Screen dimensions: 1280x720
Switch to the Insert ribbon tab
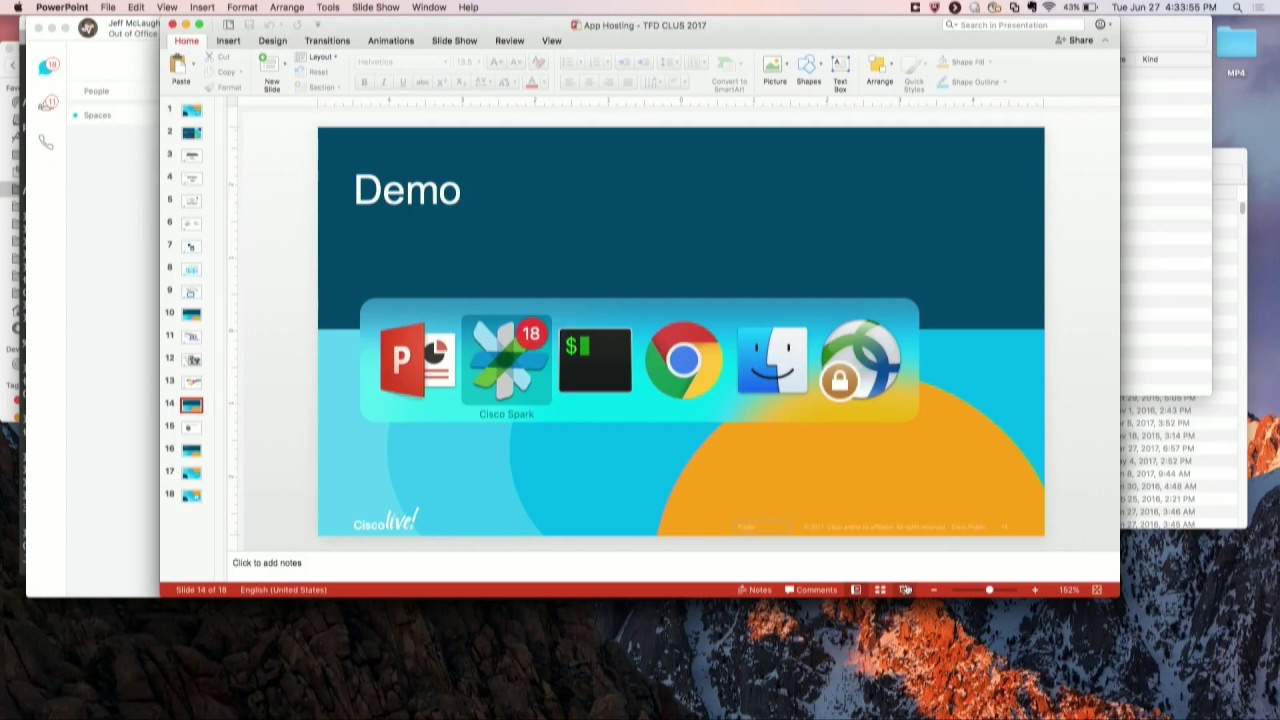click(x=228, y=41)
